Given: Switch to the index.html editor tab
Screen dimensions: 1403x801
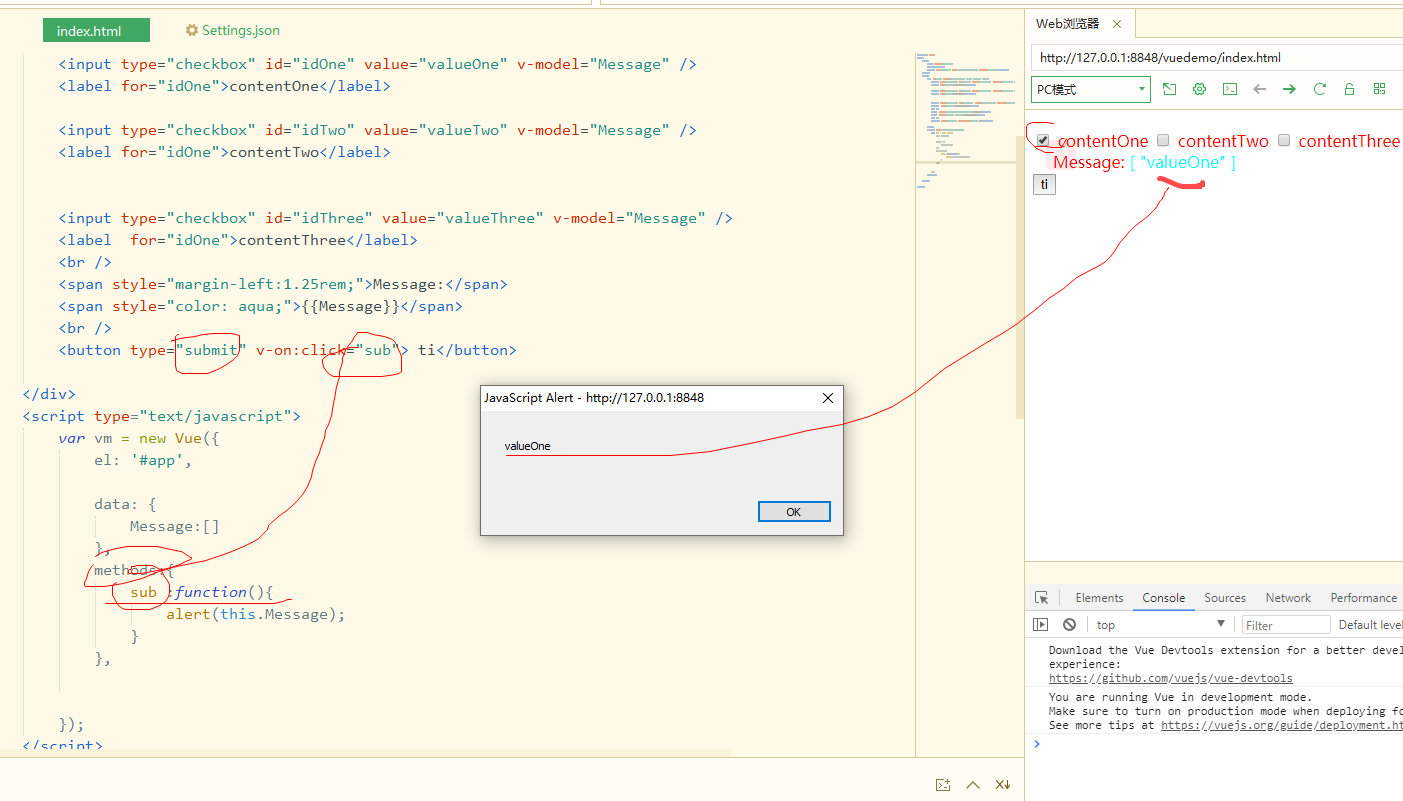Looking at the screenshot, I should (96, 31).
